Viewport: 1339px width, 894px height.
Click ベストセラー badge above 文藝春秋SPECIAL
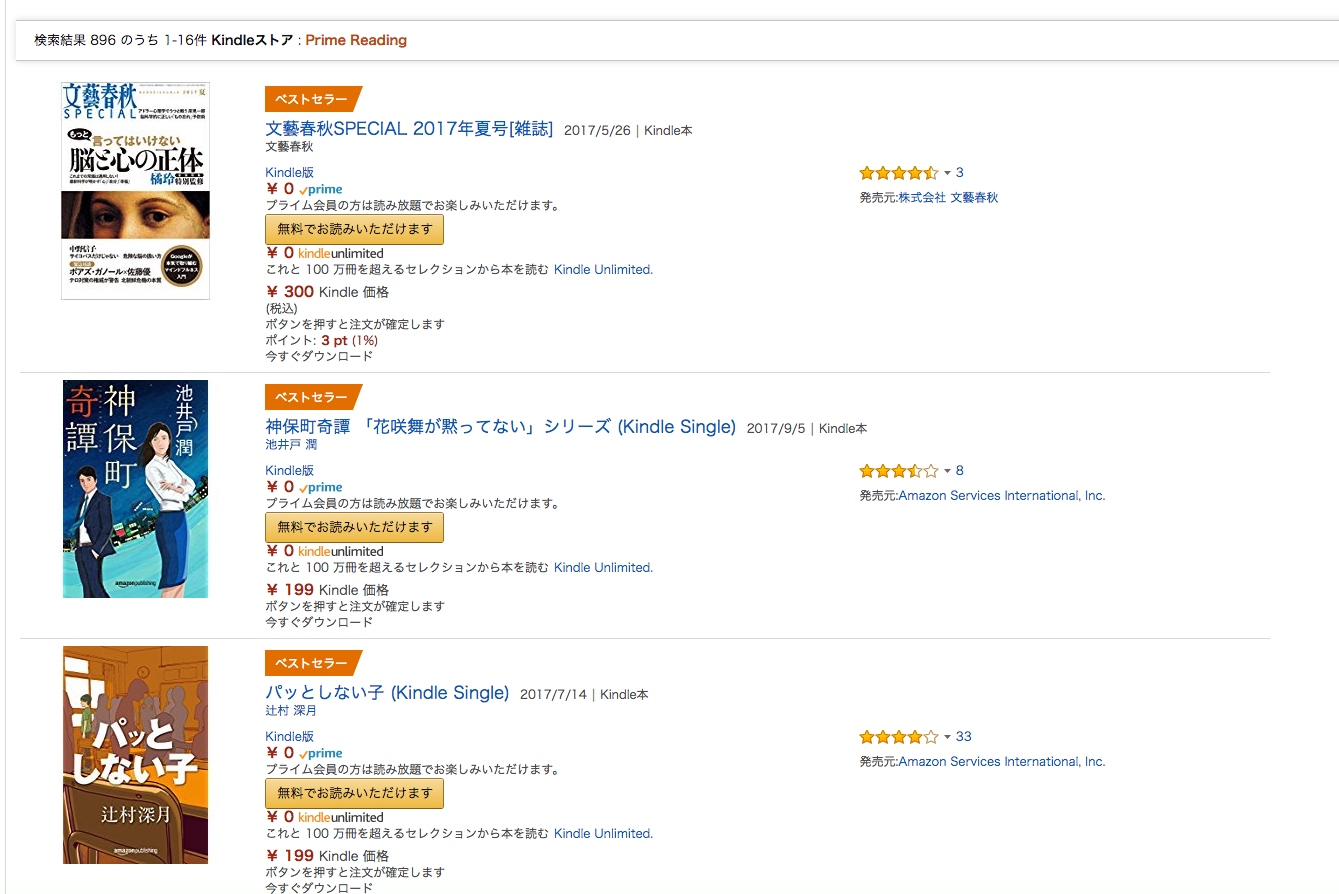point(312,99)
